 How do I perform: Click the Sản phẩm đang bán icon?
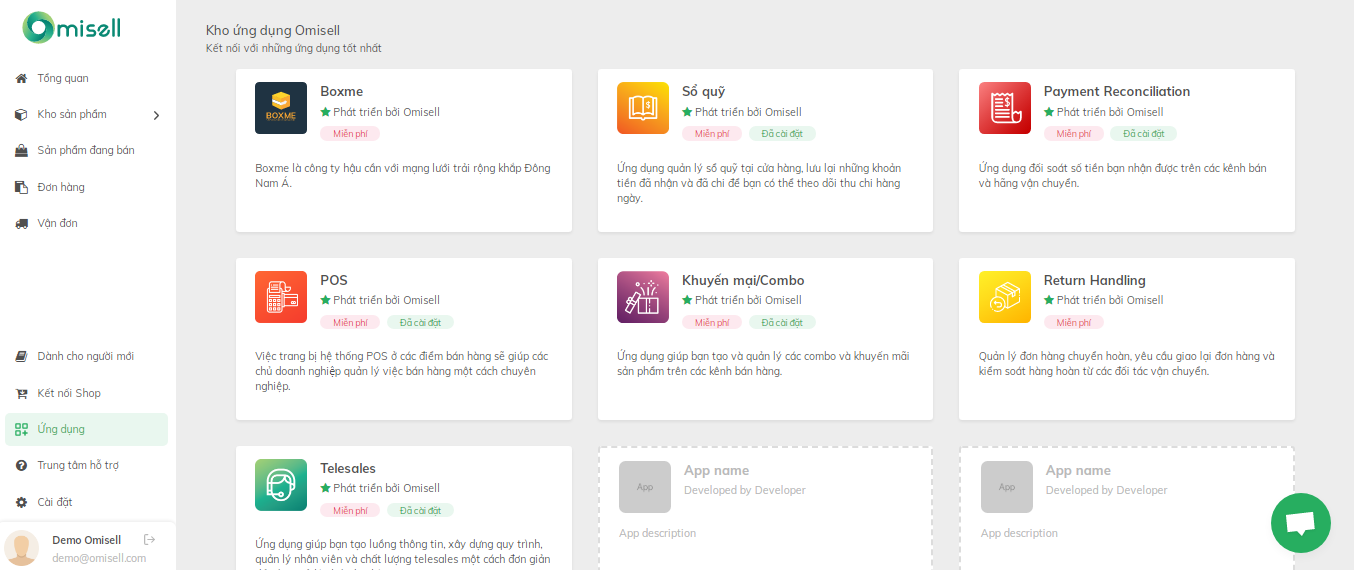click(x=21, y=151)
